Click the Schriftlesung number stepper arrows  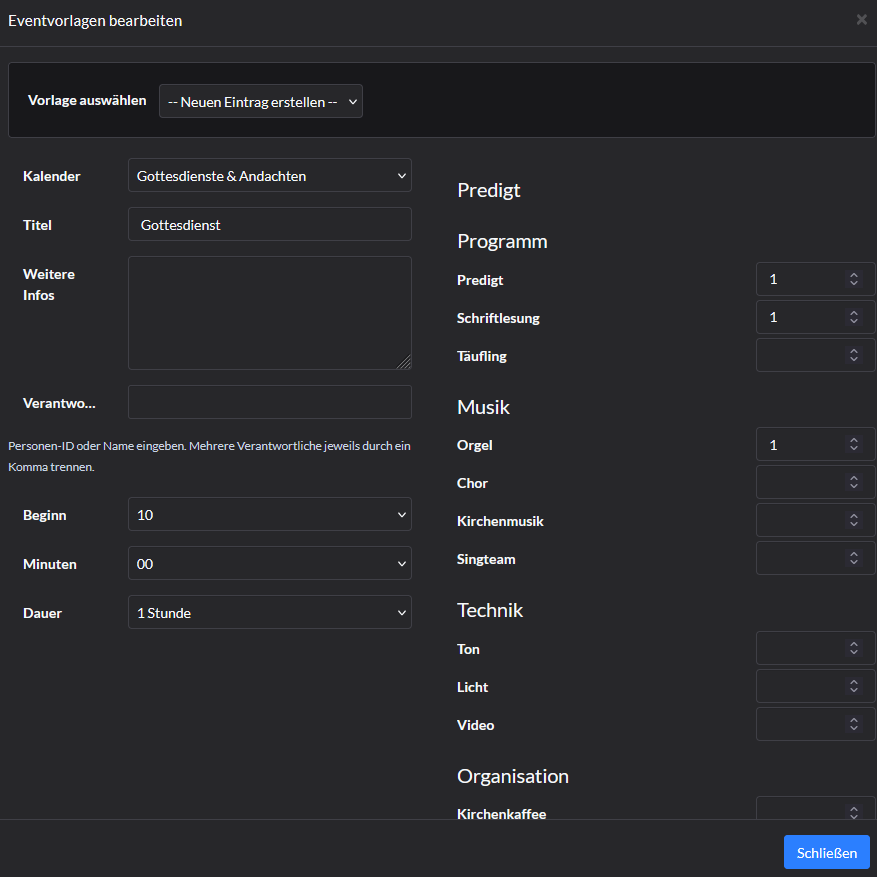coord(854,317)
